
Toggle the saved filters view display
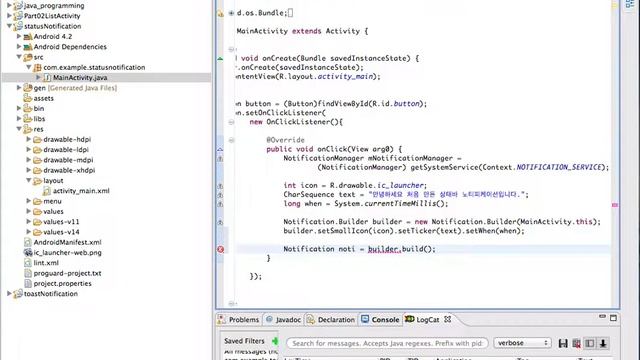pyautogui.click(x=590, y=343)
